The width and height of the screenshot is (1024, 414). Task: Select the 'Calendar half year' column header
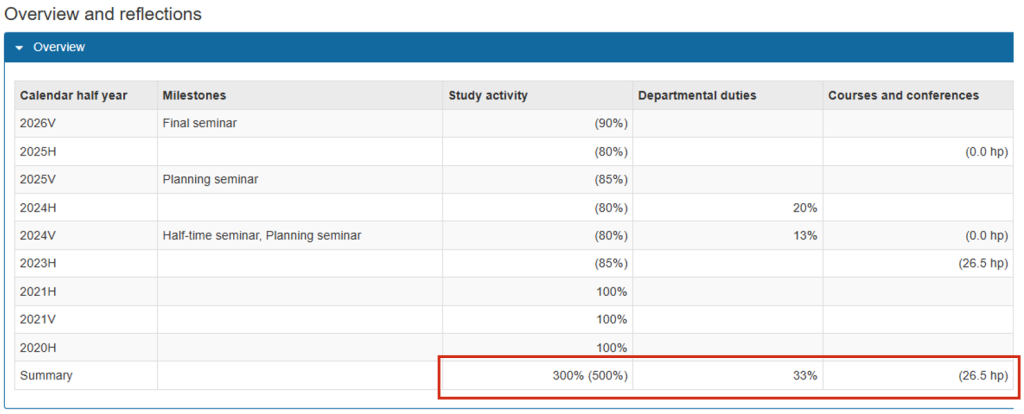pyautogui.click(x=73, y=96)
